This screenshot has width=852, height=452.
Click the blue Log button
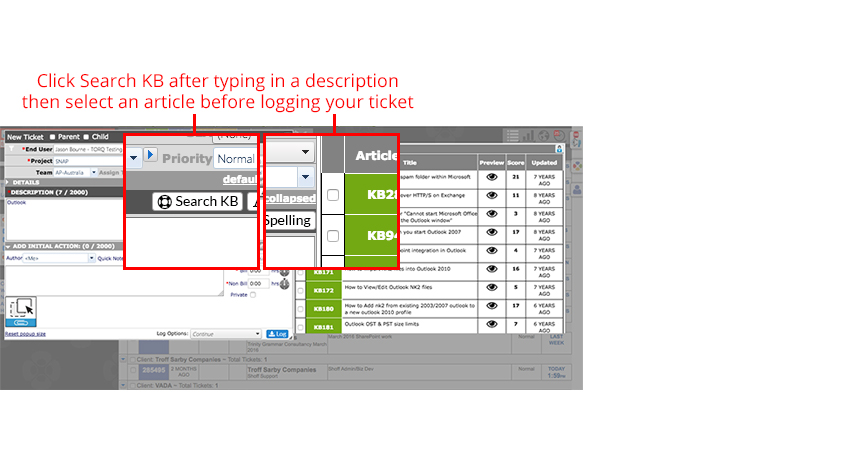point(277,334)
